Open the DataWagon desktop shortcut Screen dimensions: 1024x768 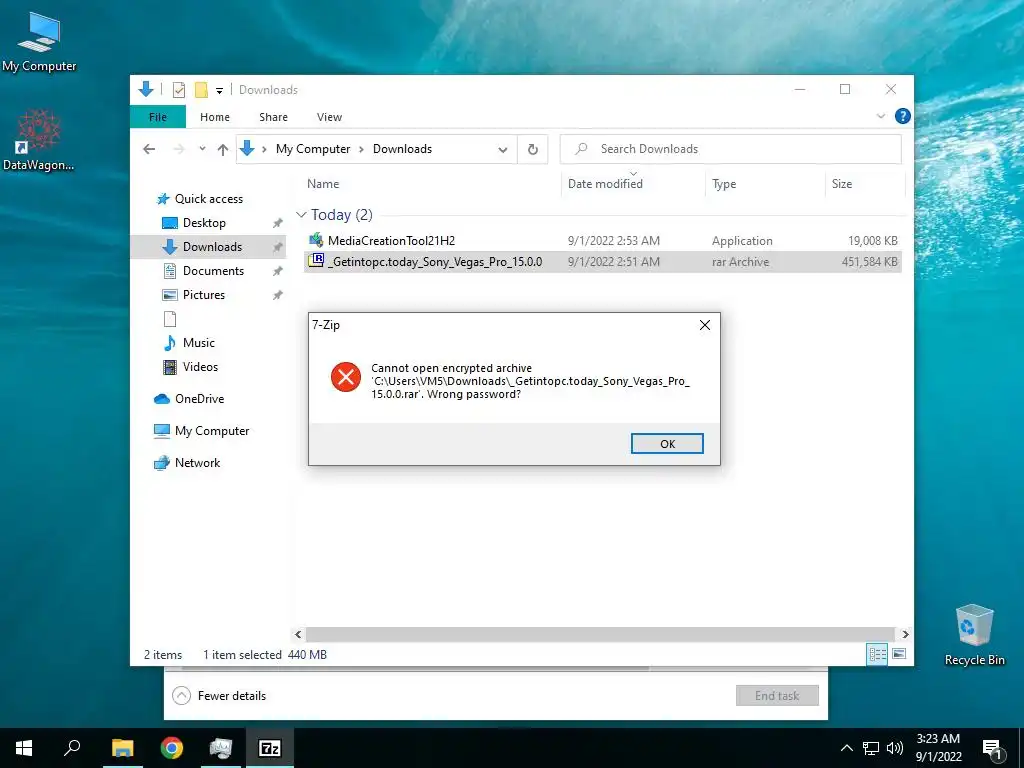[39, 140]
